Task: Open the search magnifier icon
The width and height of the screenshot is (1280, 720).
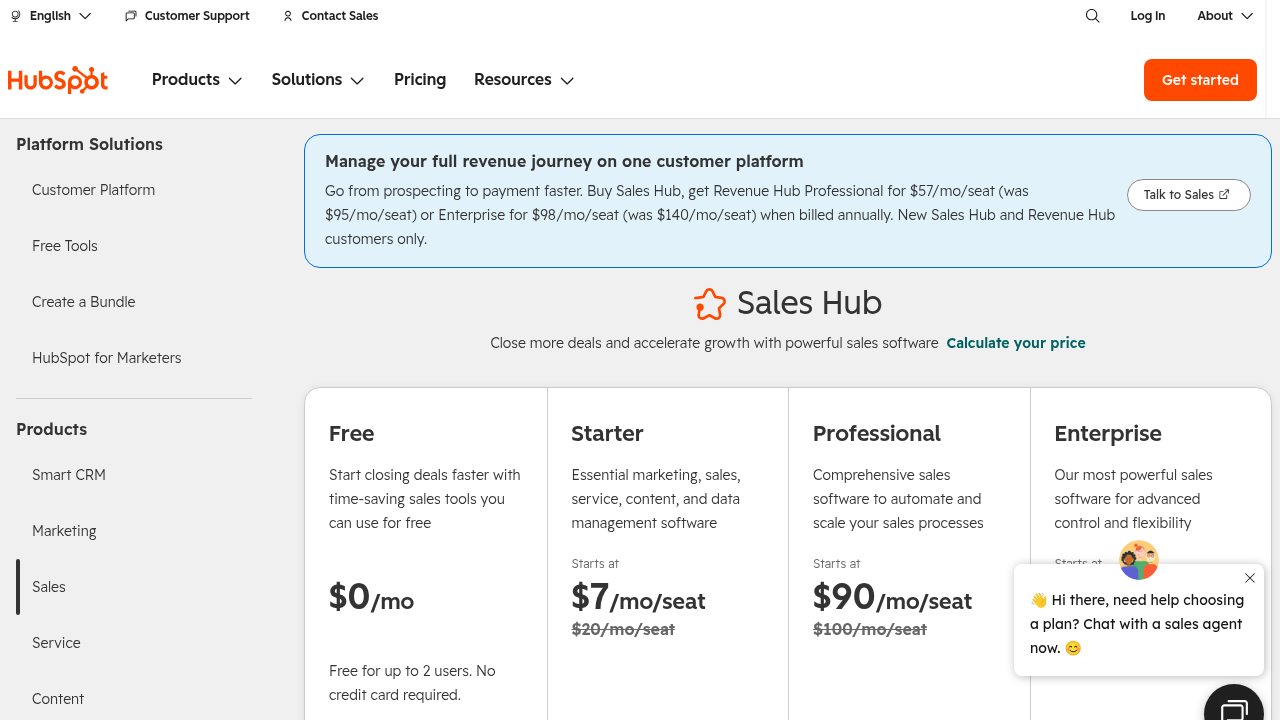Action: click(x=1093, y=16)
